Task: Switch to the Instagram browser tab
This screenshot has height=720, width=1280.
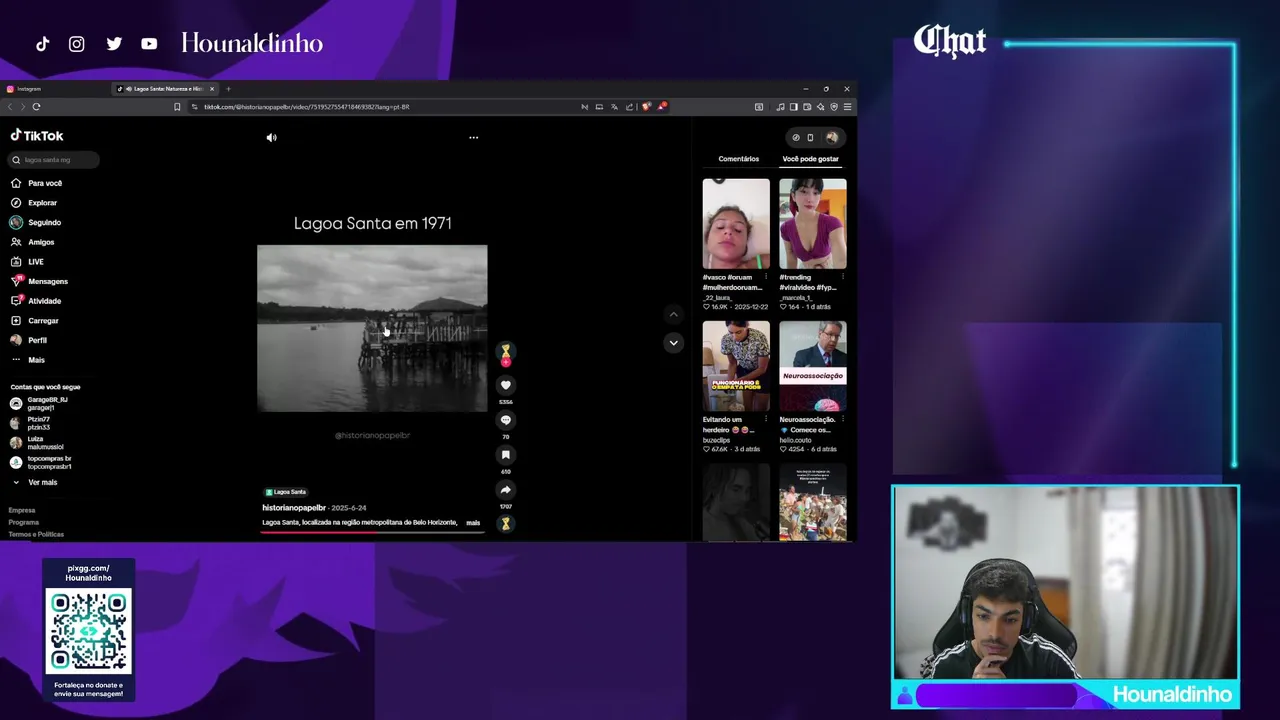Action: tap(55, 89)
